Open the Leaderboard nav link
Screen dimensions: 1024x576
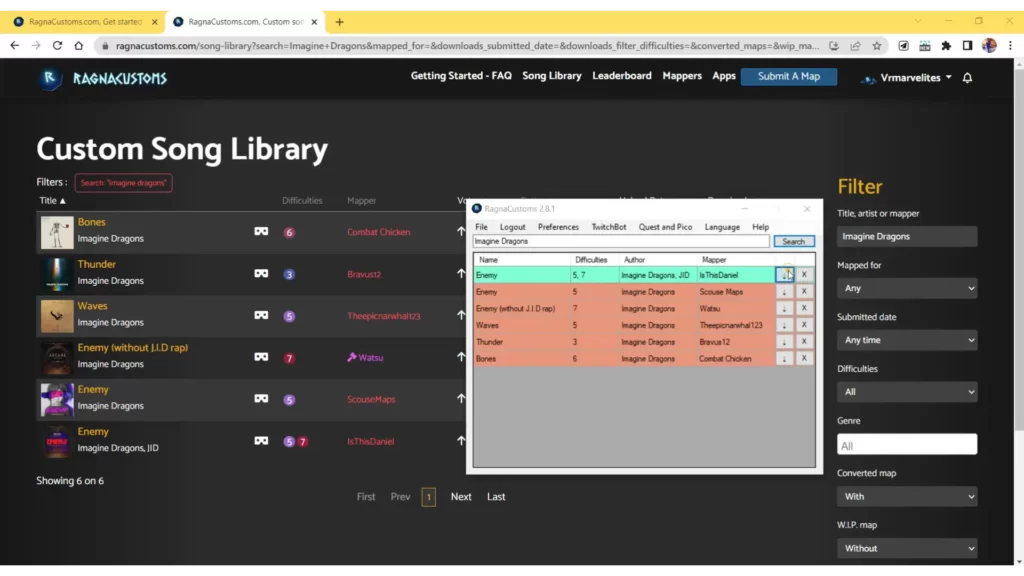pyautogui.click(x=622, y=76)
